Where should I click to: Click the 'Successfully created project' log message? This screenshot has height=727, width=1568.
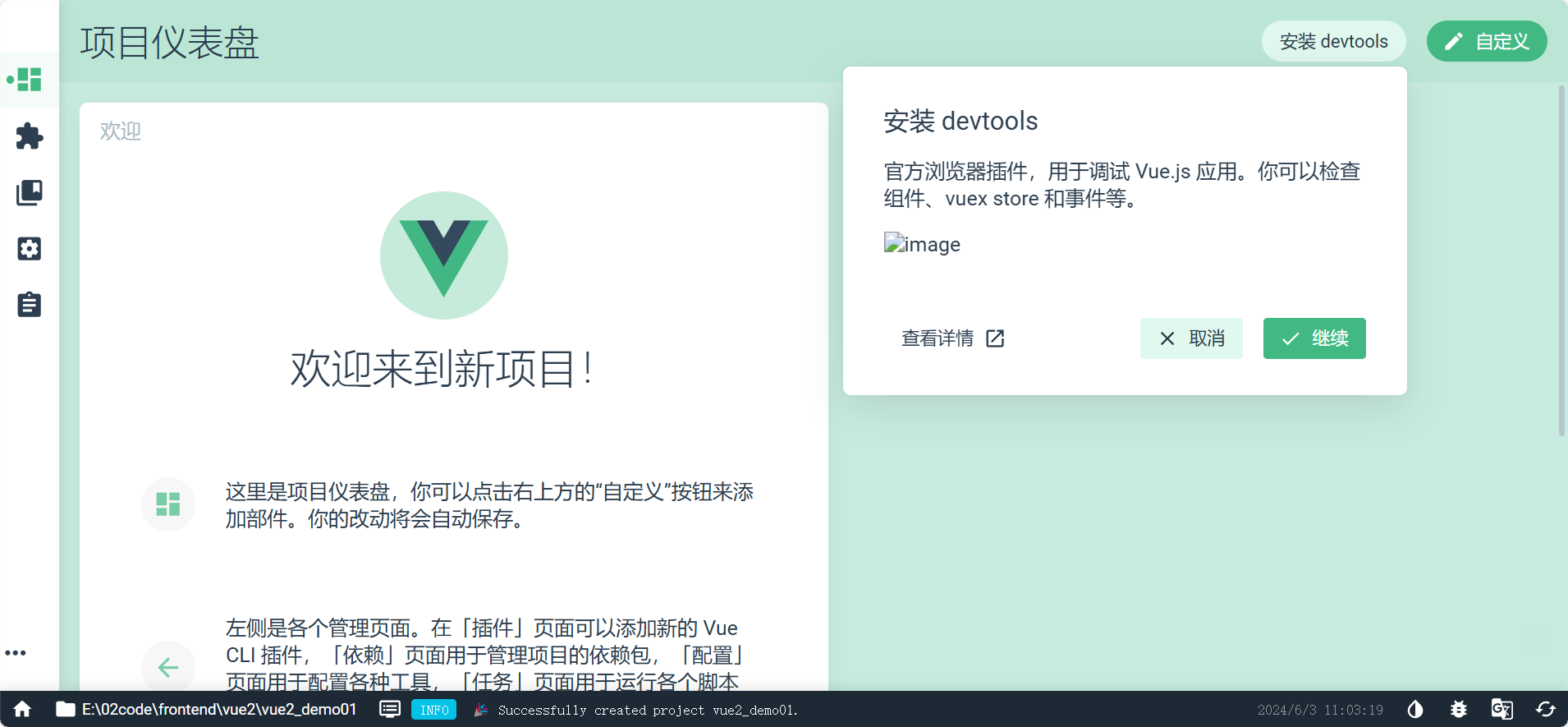[x=648, y=710]
